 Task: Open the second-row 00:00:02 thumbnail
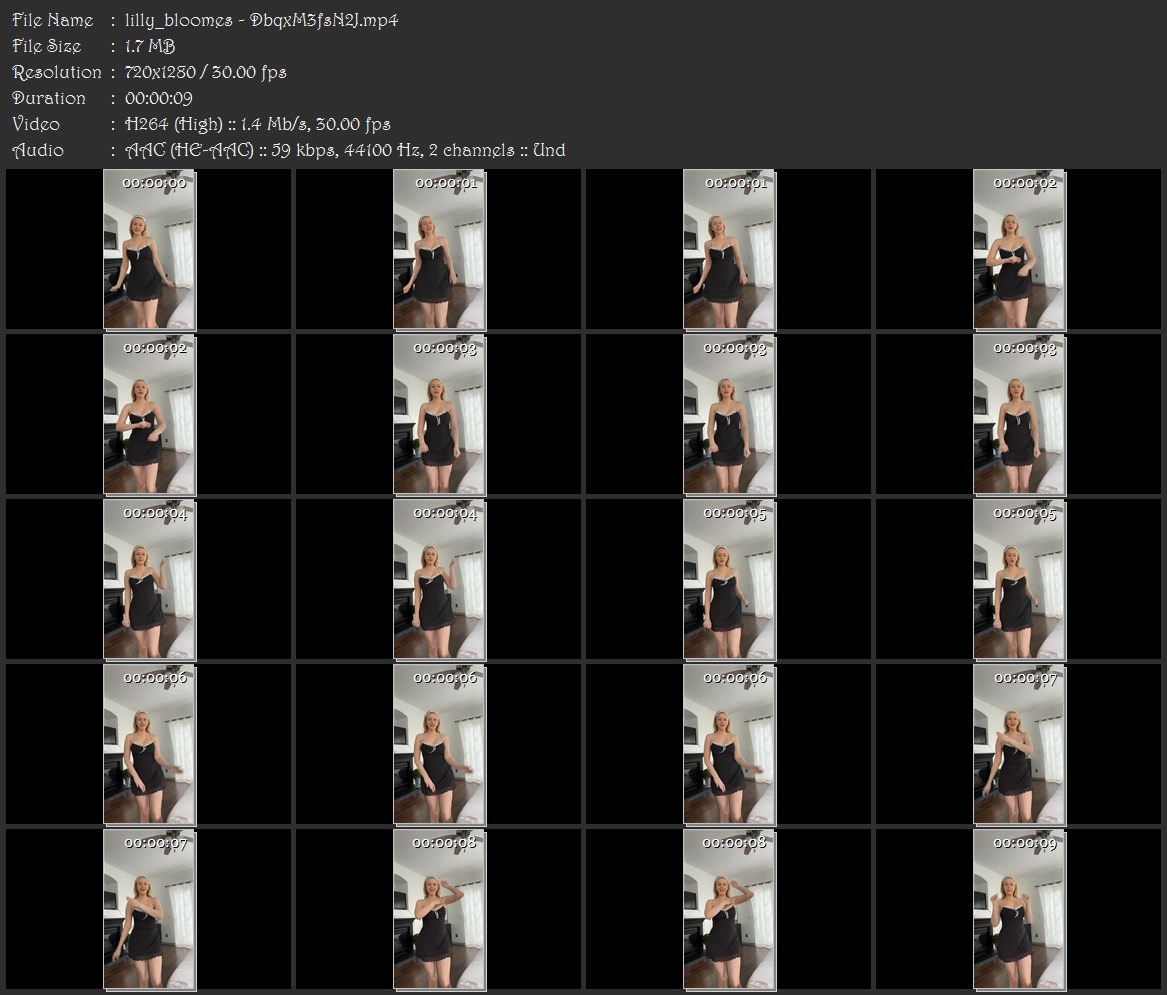point(150,415)
